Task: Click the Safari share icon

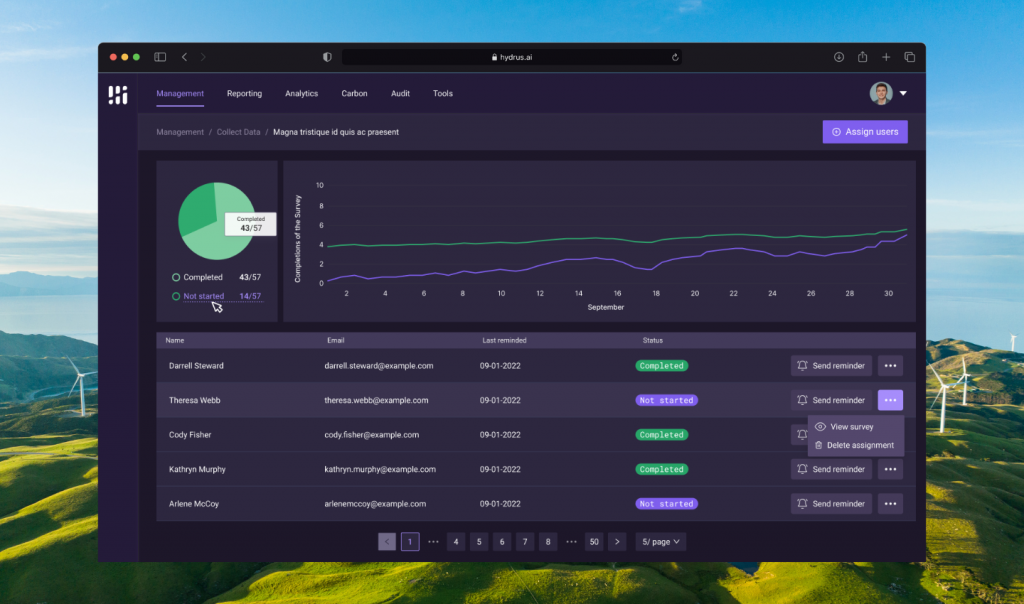Action: pyautogui.click(x=862, y=57)
